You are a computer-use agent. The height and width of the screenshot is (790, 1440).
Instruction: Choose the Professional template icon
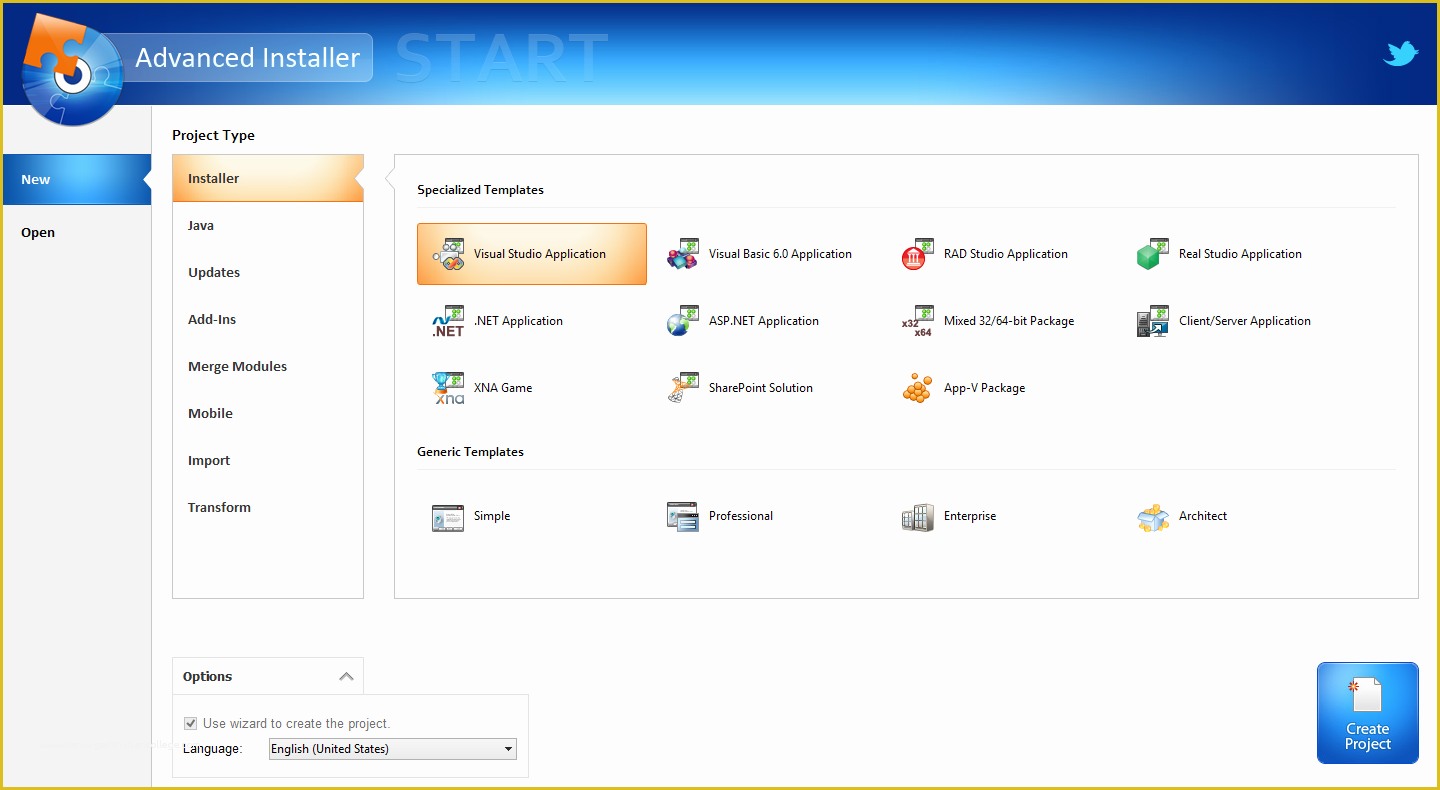tap(683, 517)
